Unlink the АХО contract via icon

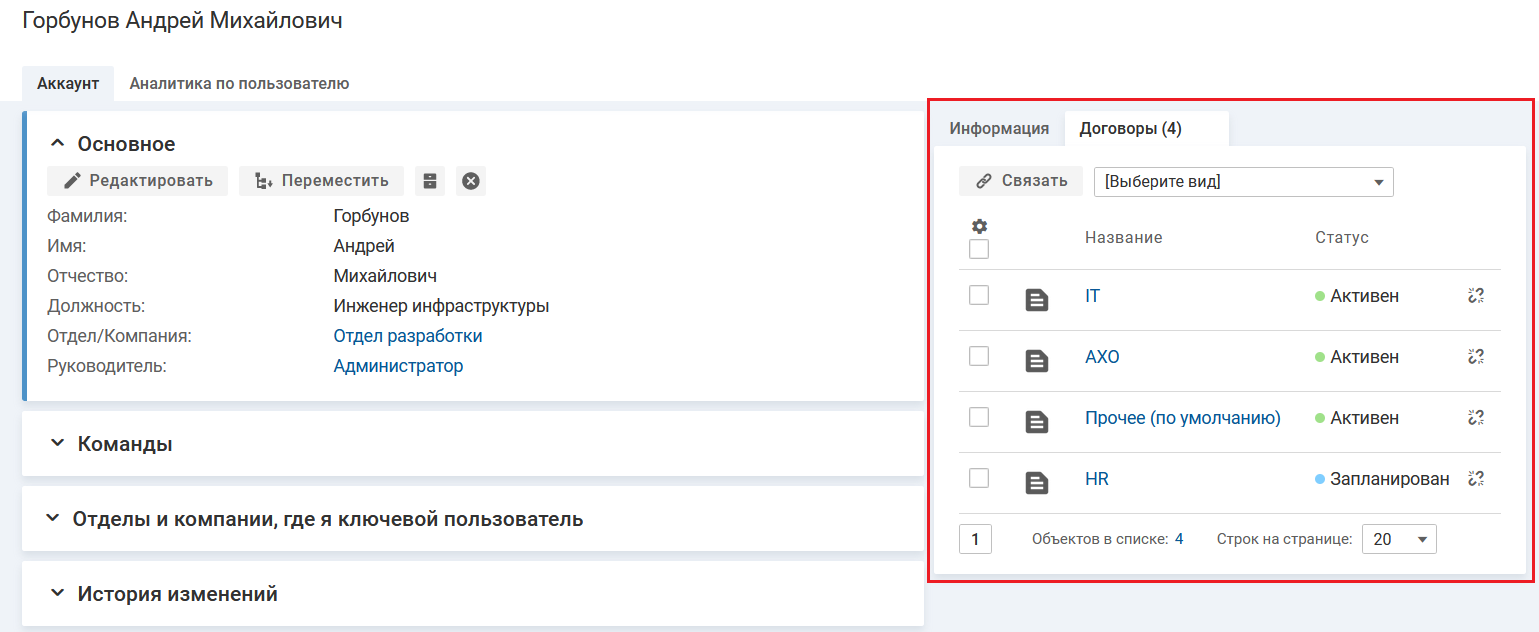coord(1475,357)
